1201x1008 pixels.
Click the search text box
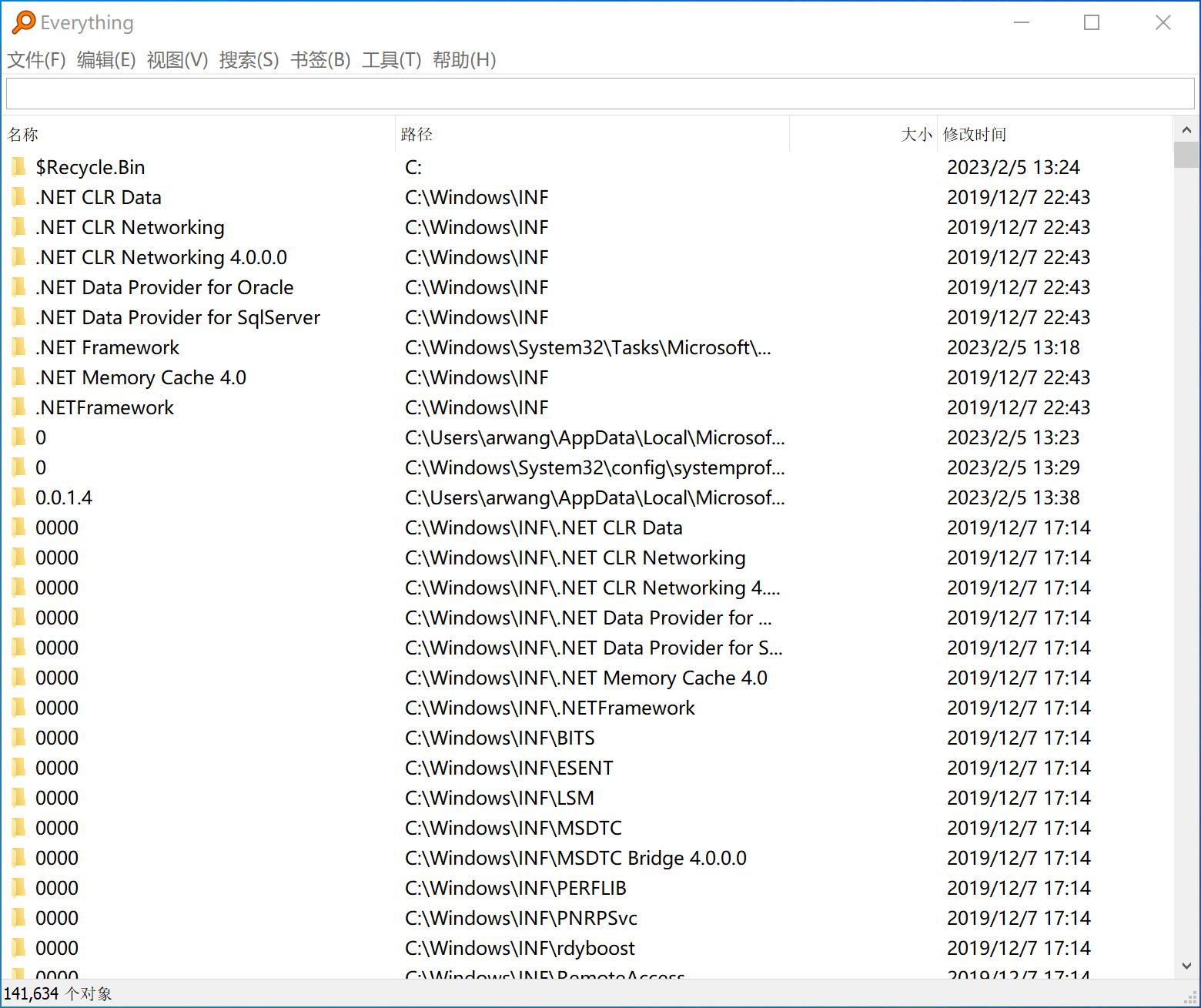600,93
